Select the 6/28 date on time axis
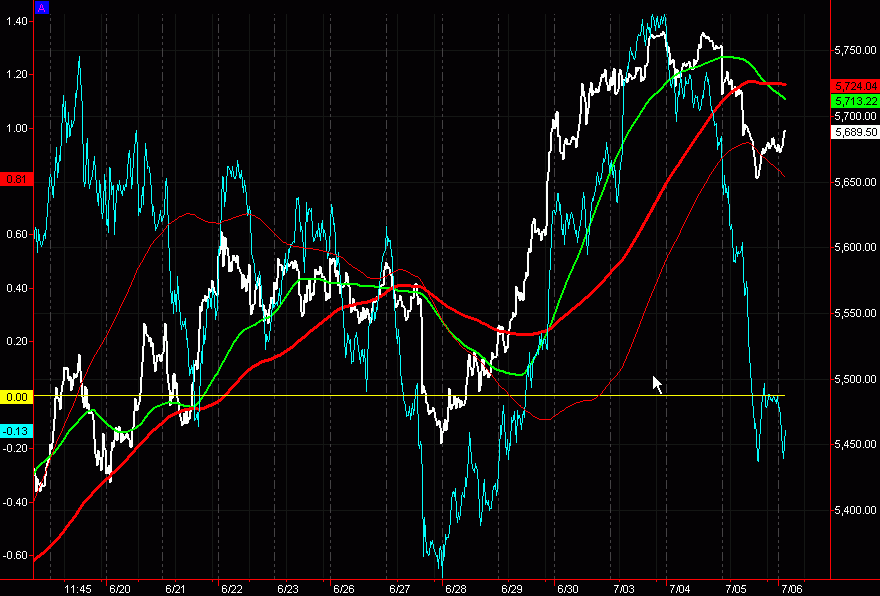The image size is (880, 596). tap(456, 589)
